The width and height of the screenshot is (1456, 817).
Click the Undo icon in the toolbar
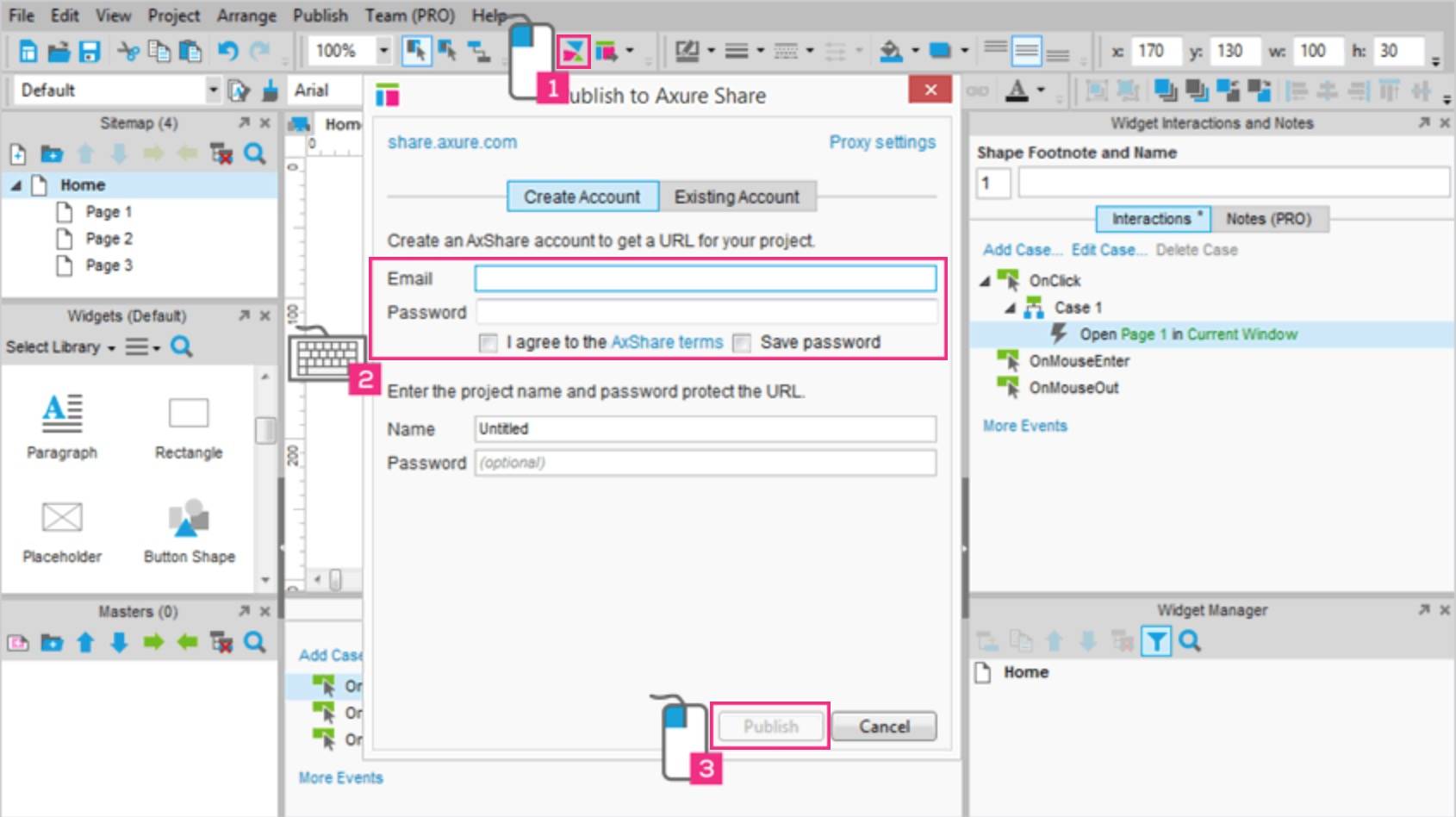tap(227, 52)
